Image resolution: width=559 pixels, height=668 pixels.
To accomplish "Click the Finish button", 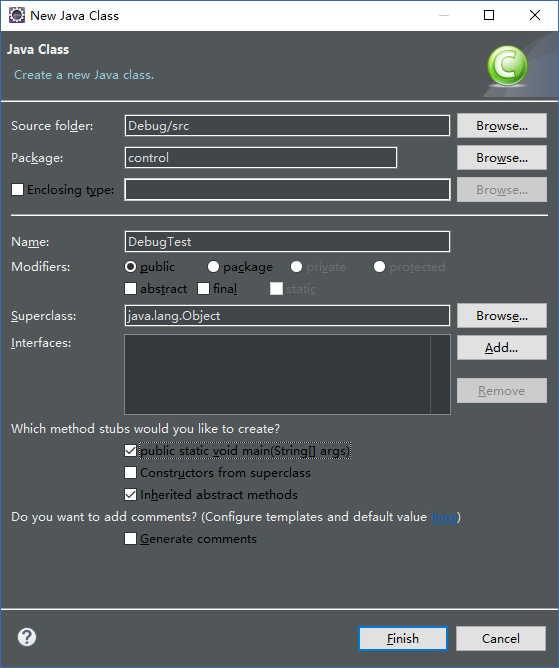I will pos(403,639).
